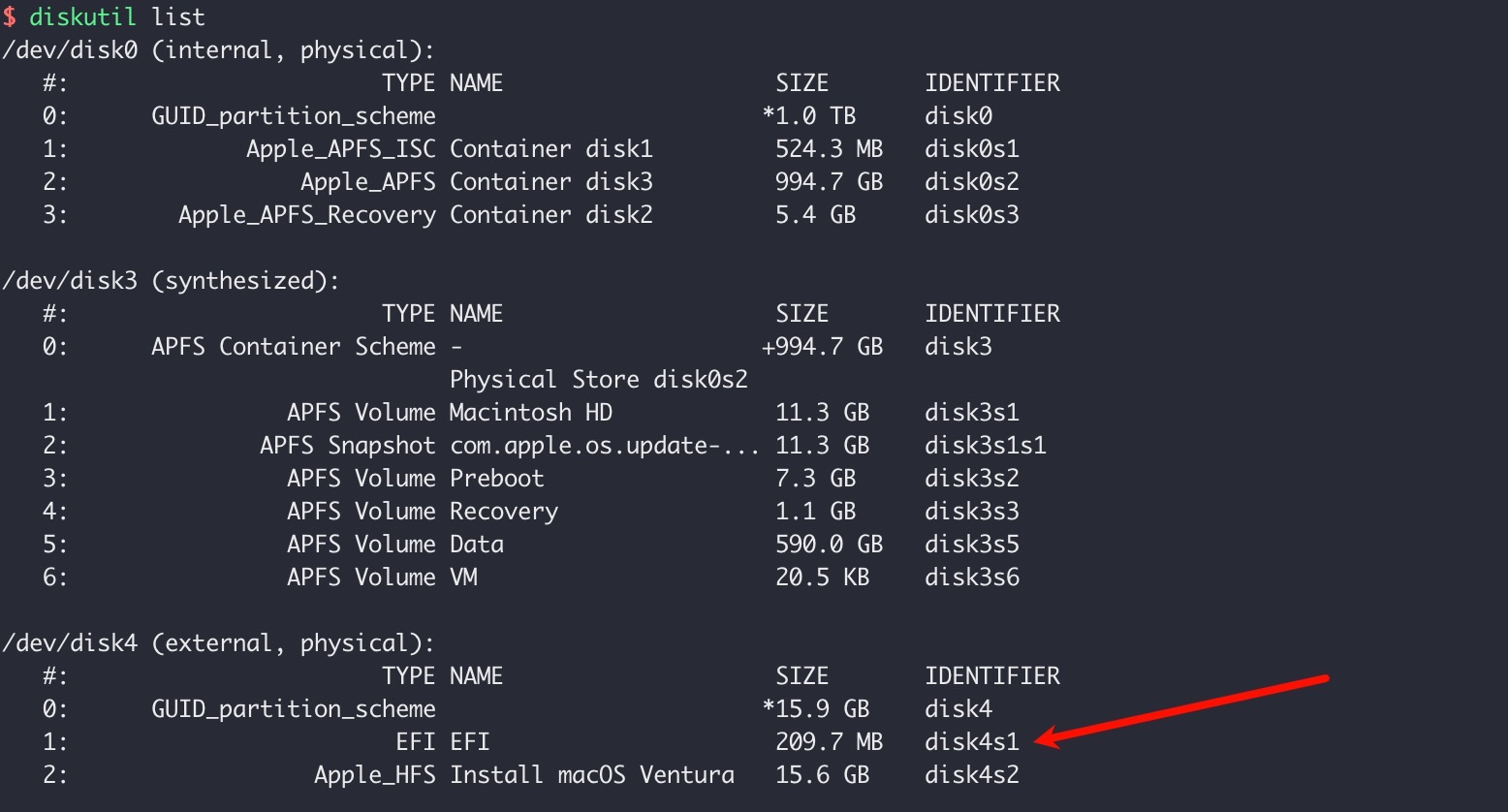Click the "*1.0 TB" size of disk0

[809, 116]
